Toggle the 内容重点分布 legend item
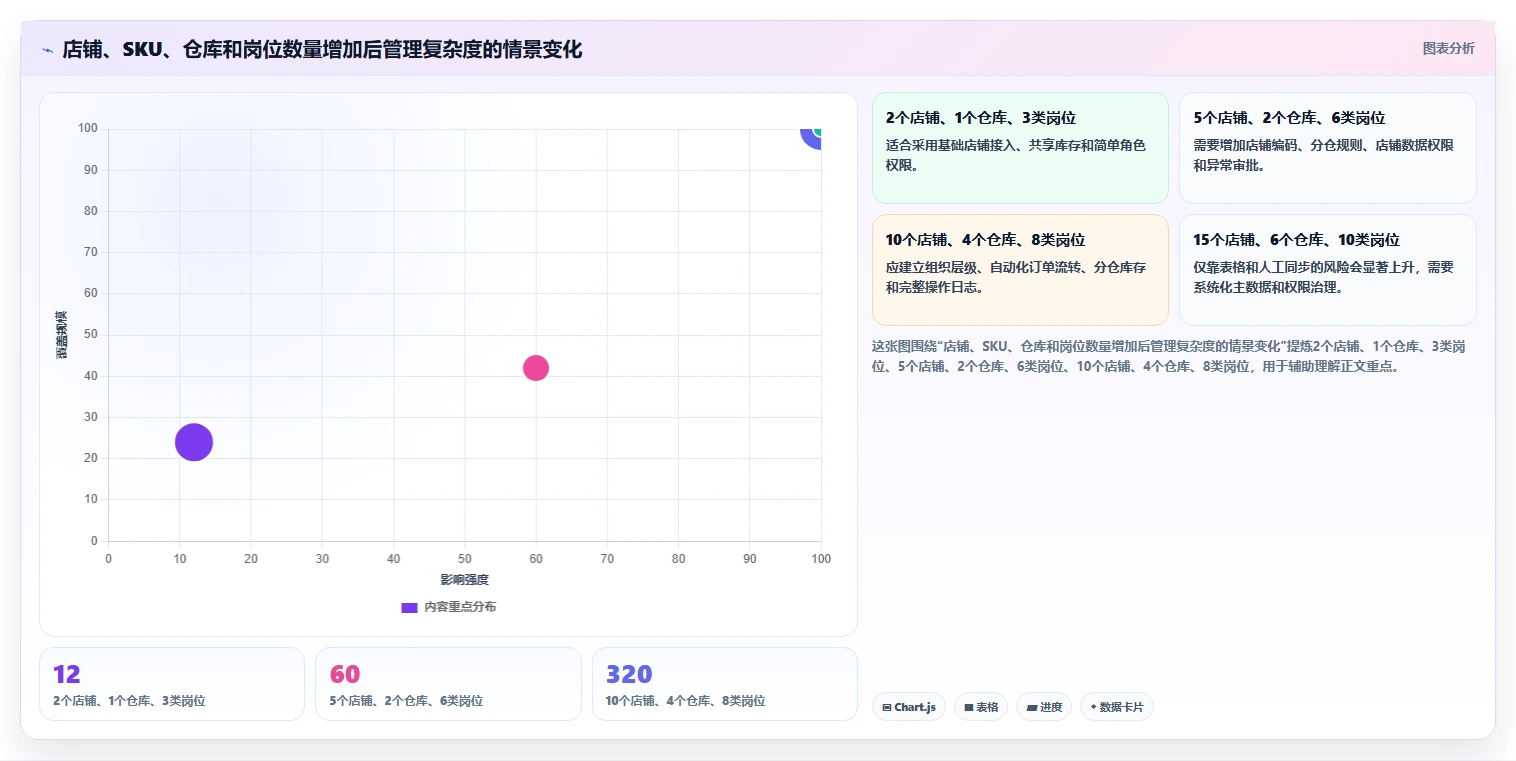This screenshot has height=761, width=1516. (448, 607)
